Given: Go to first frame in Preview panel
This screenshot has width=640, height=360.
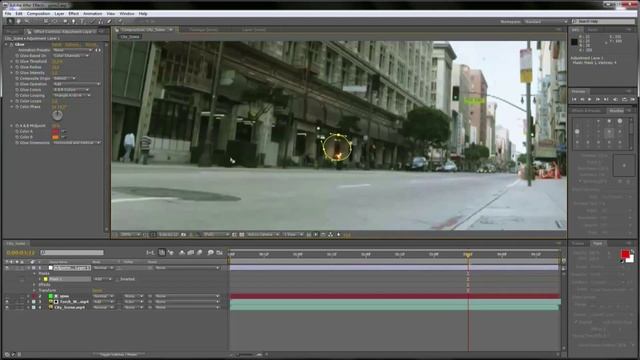Looking at the screenshot, I should coord(574,99).
